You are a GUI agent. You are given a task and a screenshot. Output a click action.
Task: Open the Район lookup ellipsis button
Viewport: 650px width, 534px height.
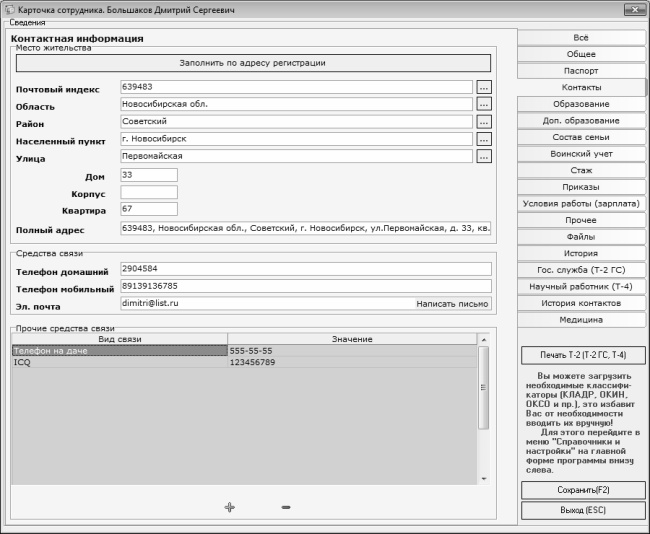(x=484, y=121)
